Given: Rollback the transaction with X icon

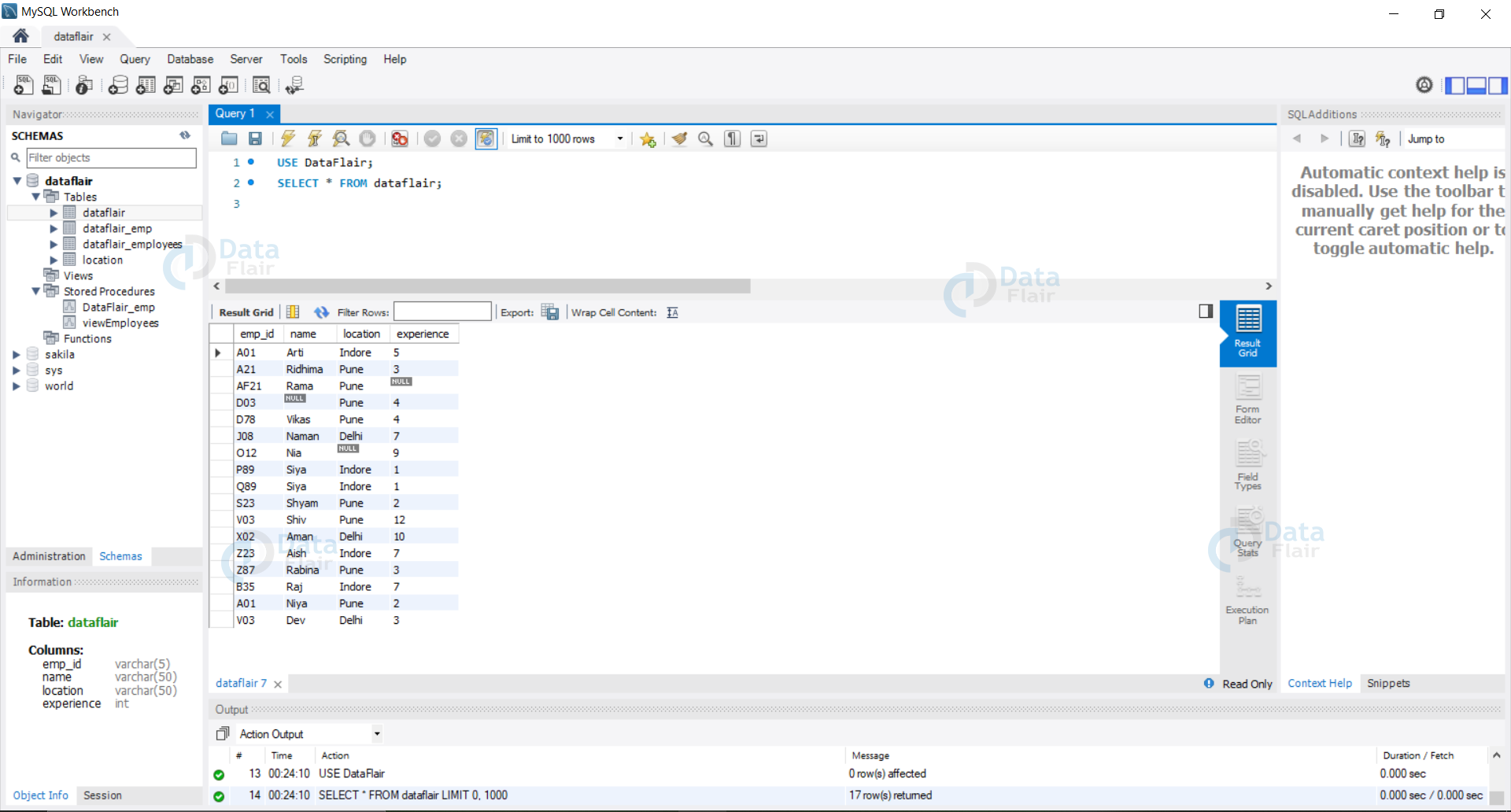Looking at the screenshot, I should pyautogui.click(x=459, y=139).
